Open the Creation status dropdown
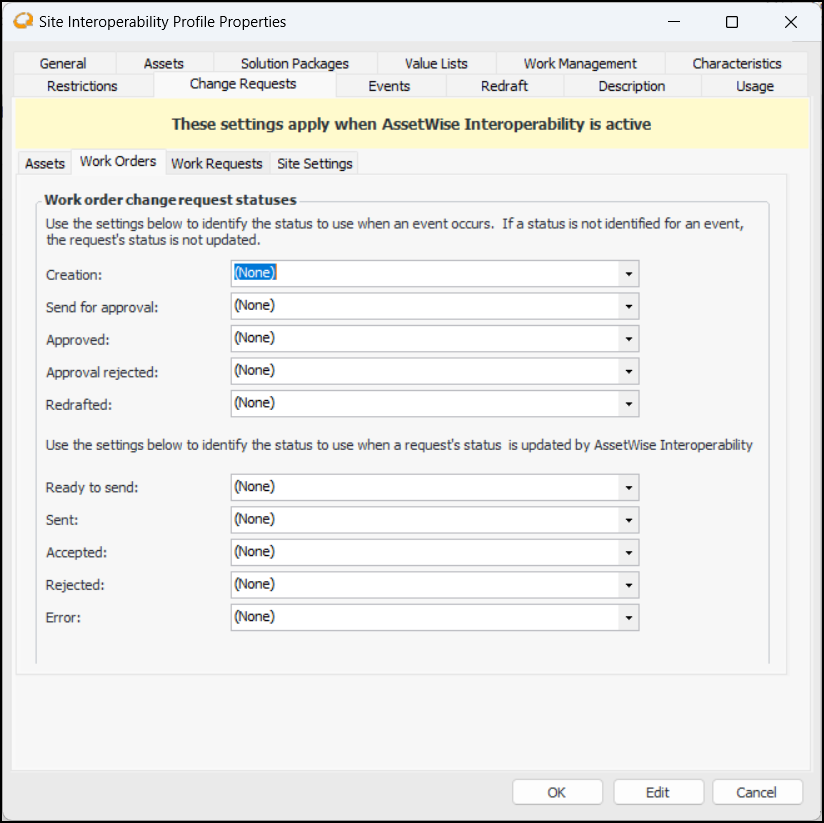 click(x=628, y=273)
